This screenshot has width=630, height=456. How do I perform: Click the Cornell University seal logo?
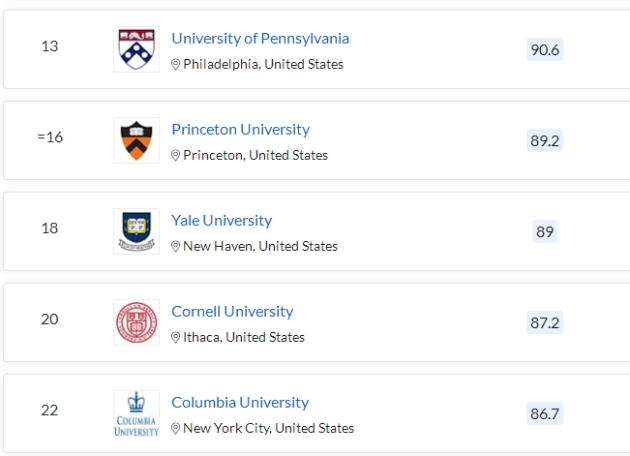coord(136,322)
